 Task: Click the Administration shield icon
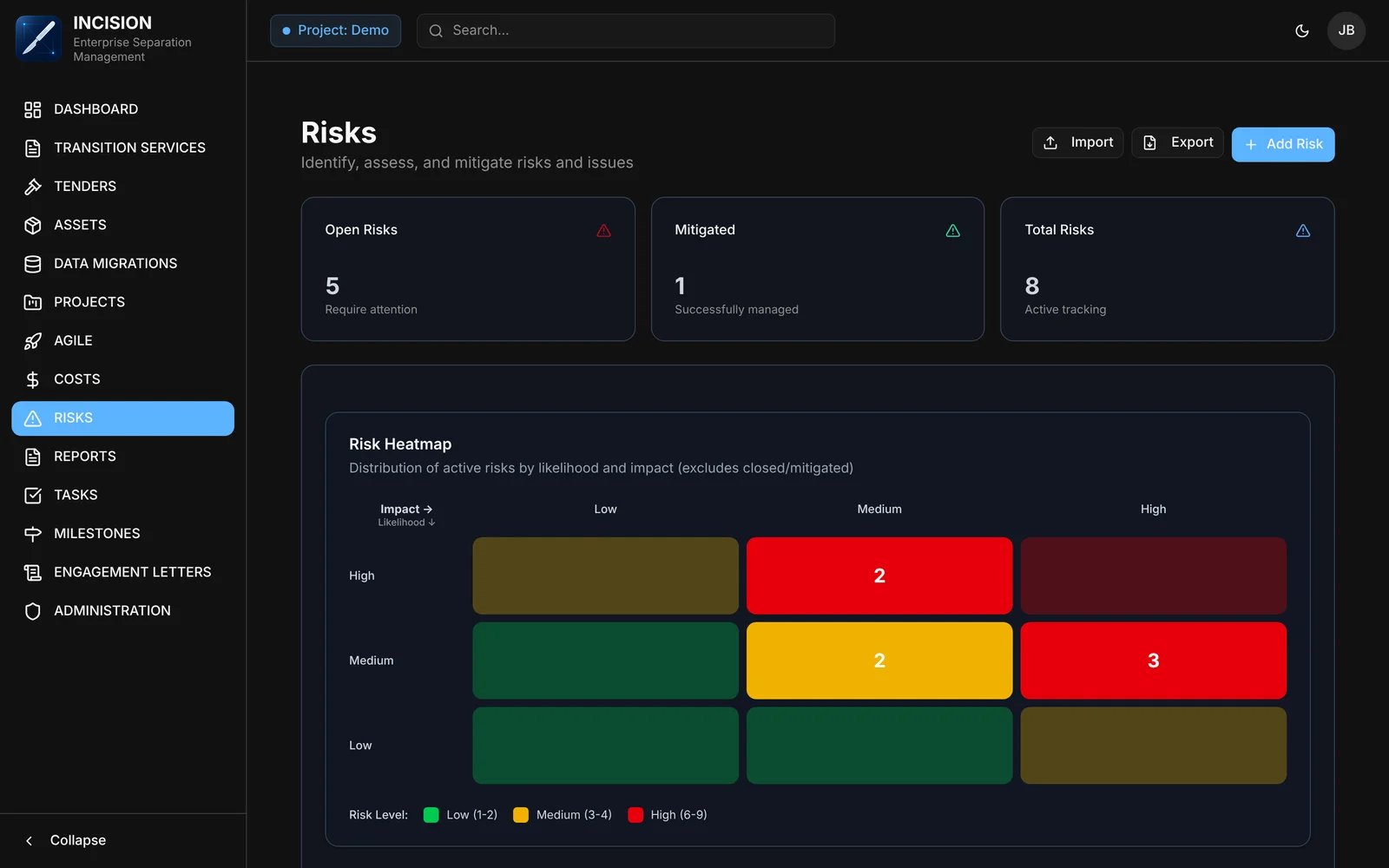[x=33, y=611]
